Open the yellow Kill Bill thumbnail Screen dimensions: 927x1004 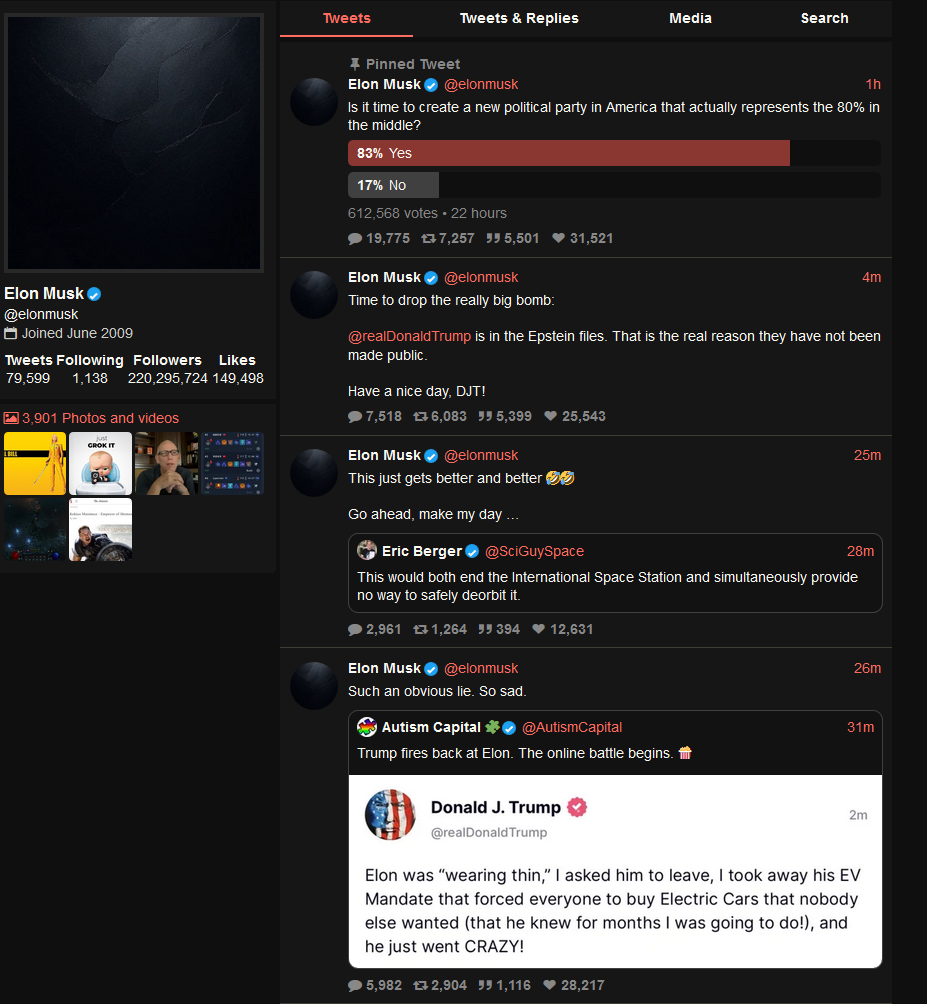(35, 464)
